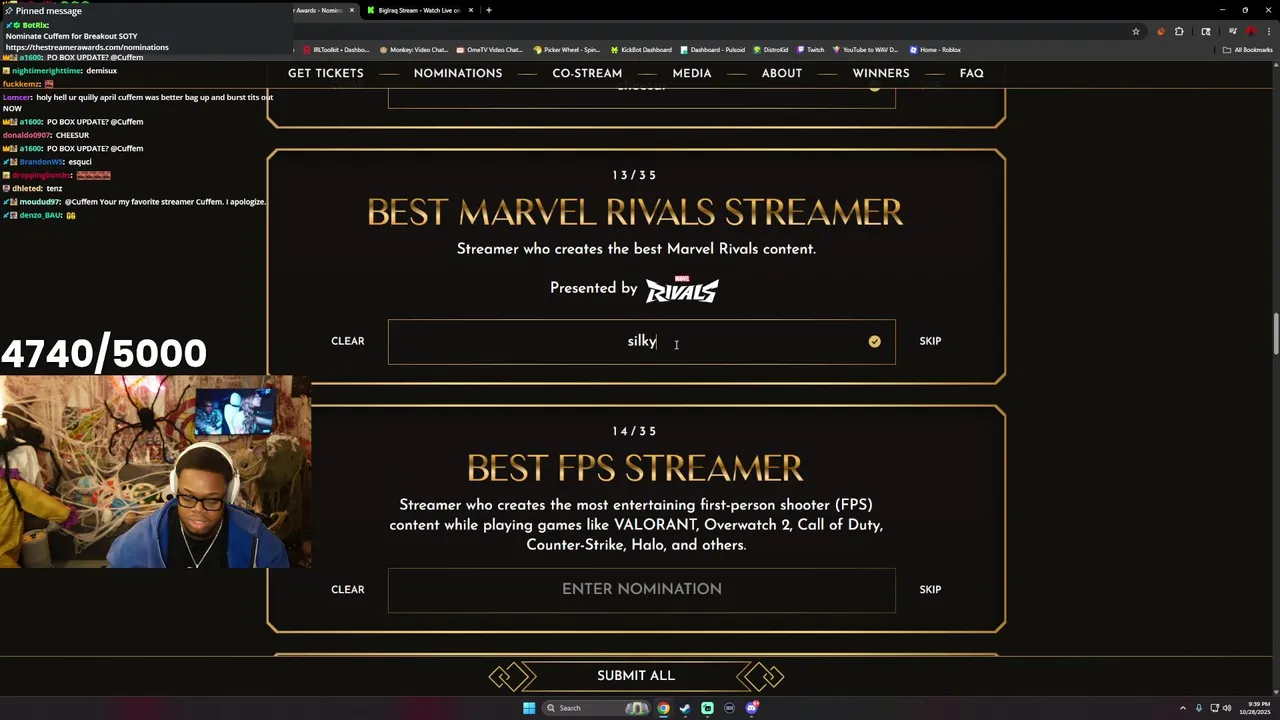Click the Marvel Rivals sponsor logo

coord(682,289)
